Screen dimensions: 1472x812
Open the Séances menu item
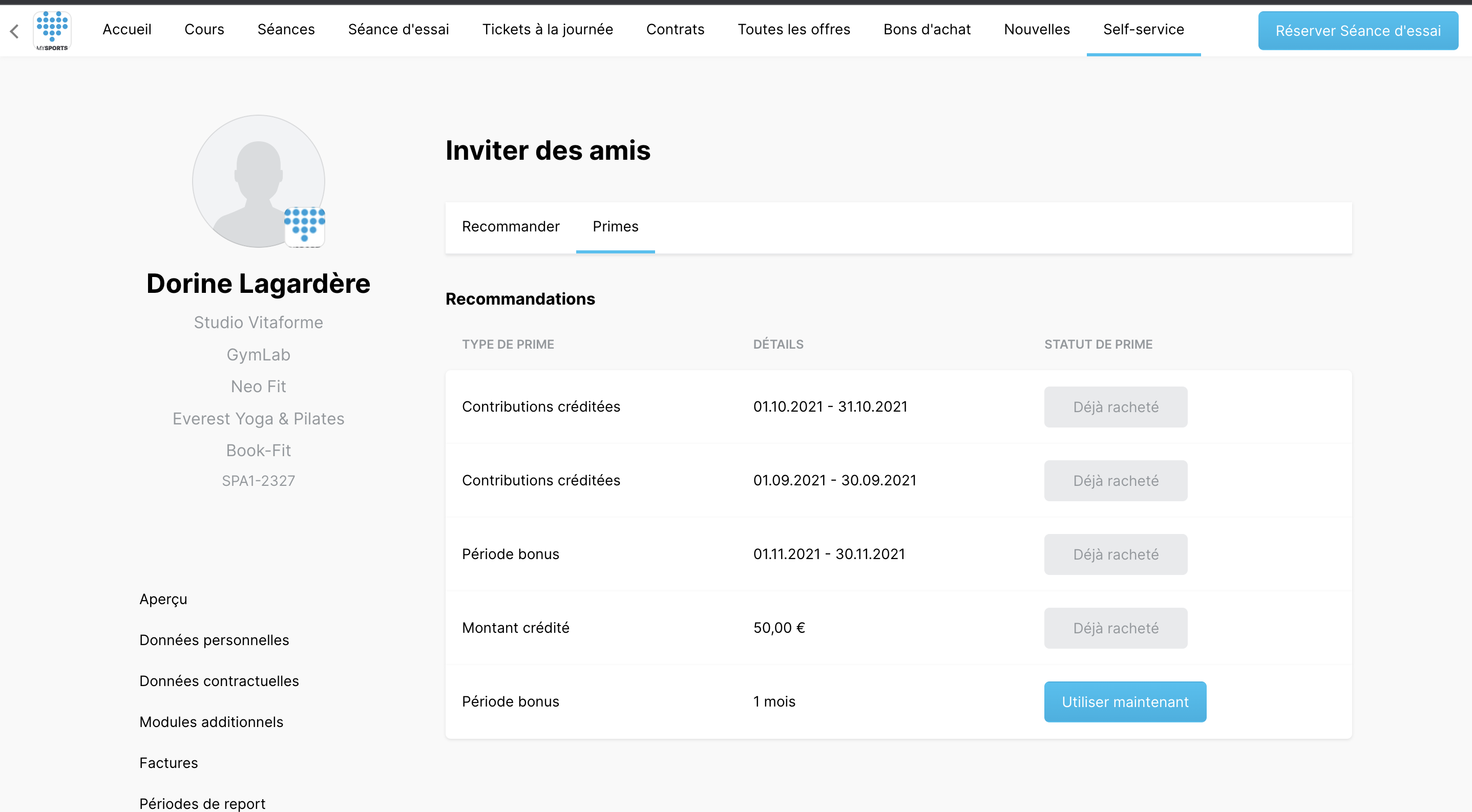pyautogui.click(x=286, y=29)
